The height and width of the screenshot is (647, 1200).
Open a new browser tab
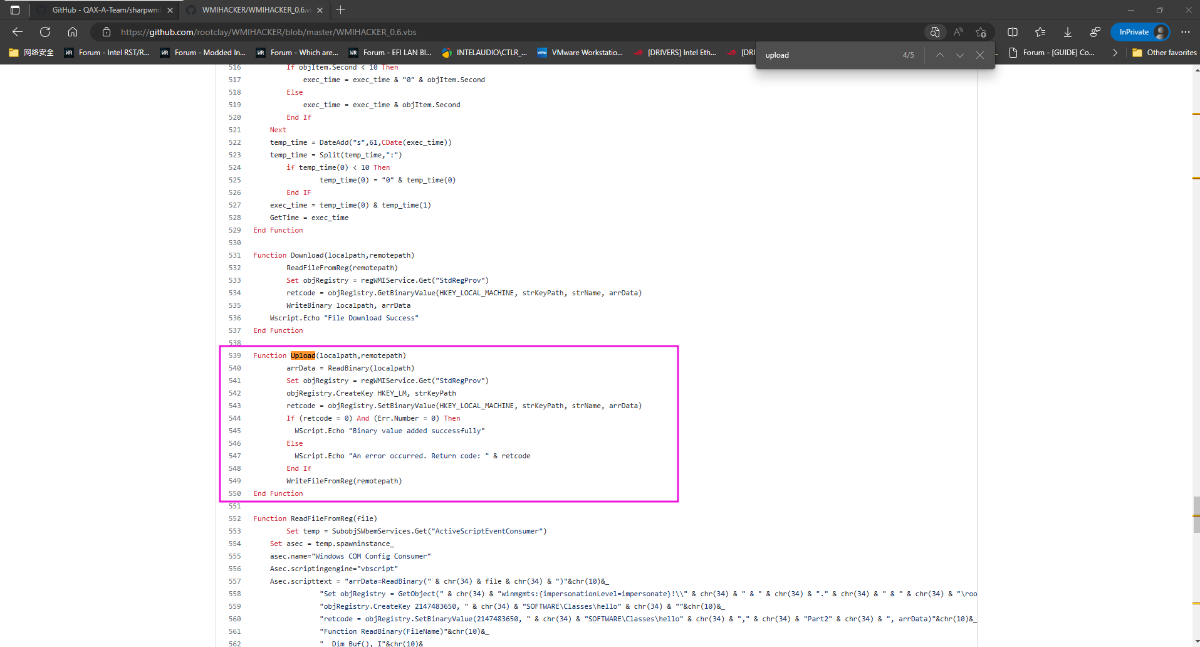(341, 9)
